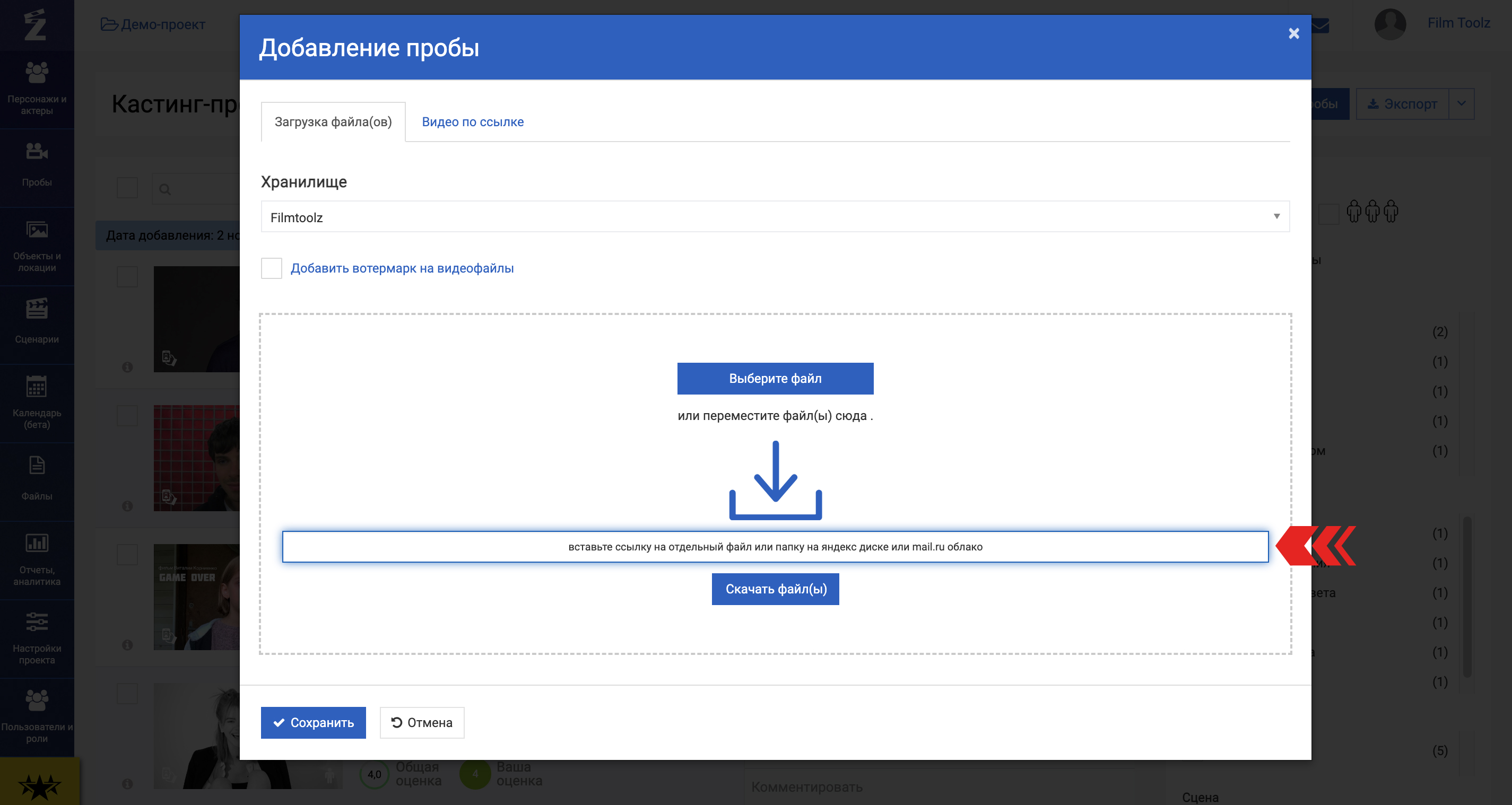Click the three persons icon on right
The width and height of the screenshot is (1512, 805).
[x=1372, y=211]
